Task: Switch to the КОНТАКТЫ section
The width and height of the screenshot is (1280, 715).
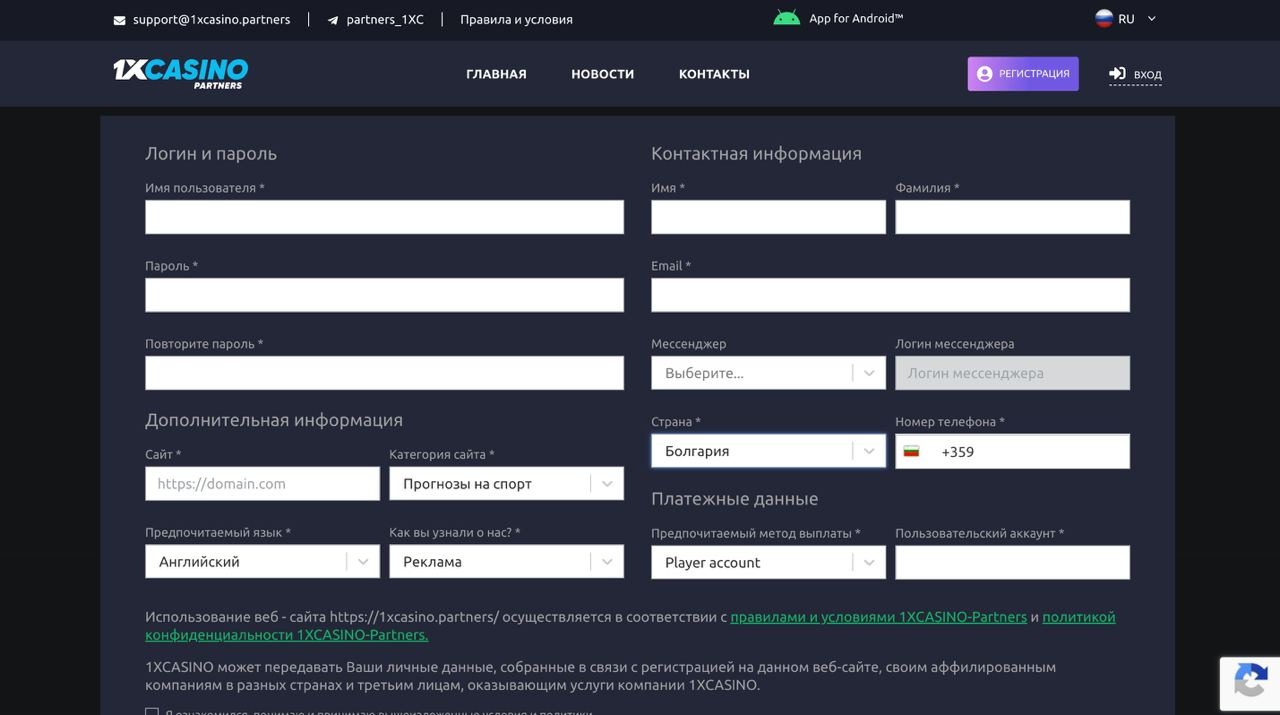Action: coord(713,73)
